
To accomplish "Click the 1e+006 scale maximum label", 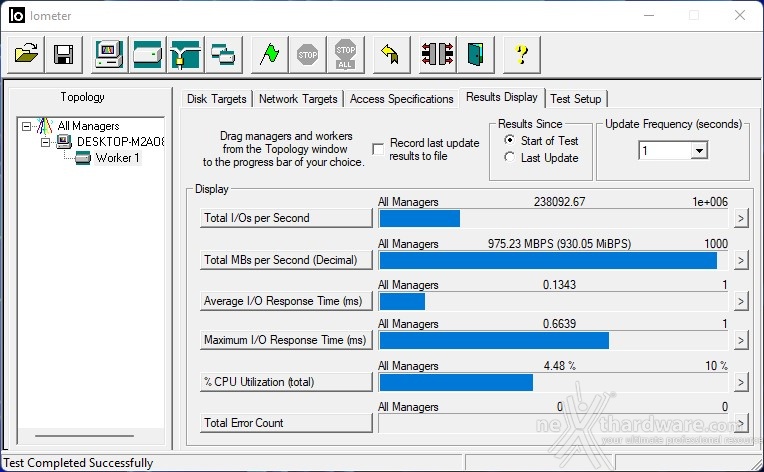I will tap(710, 202).
